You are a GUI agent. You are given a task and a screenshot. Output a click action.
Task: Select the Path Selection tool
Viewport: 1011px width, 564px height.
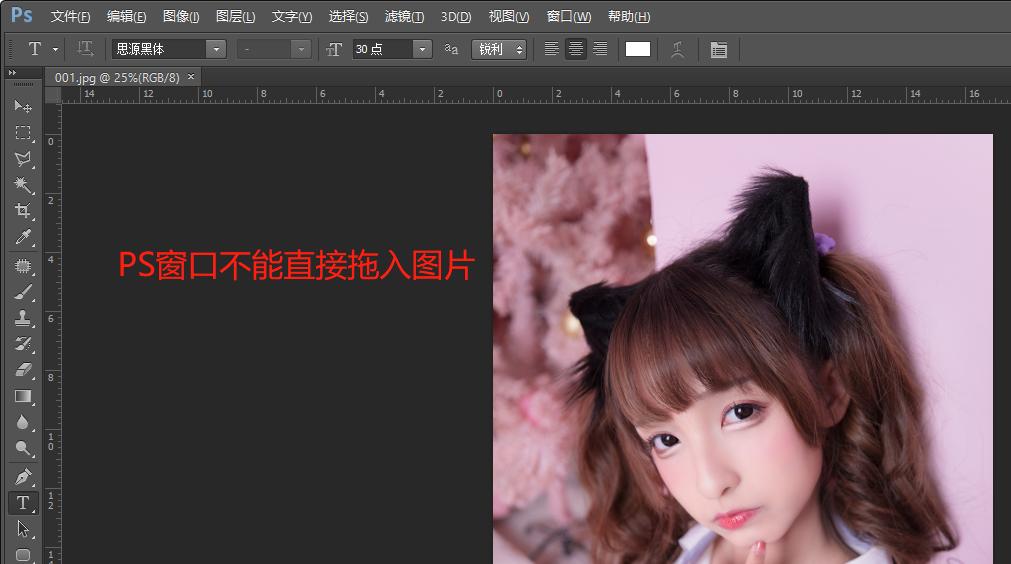coord(23,529)
